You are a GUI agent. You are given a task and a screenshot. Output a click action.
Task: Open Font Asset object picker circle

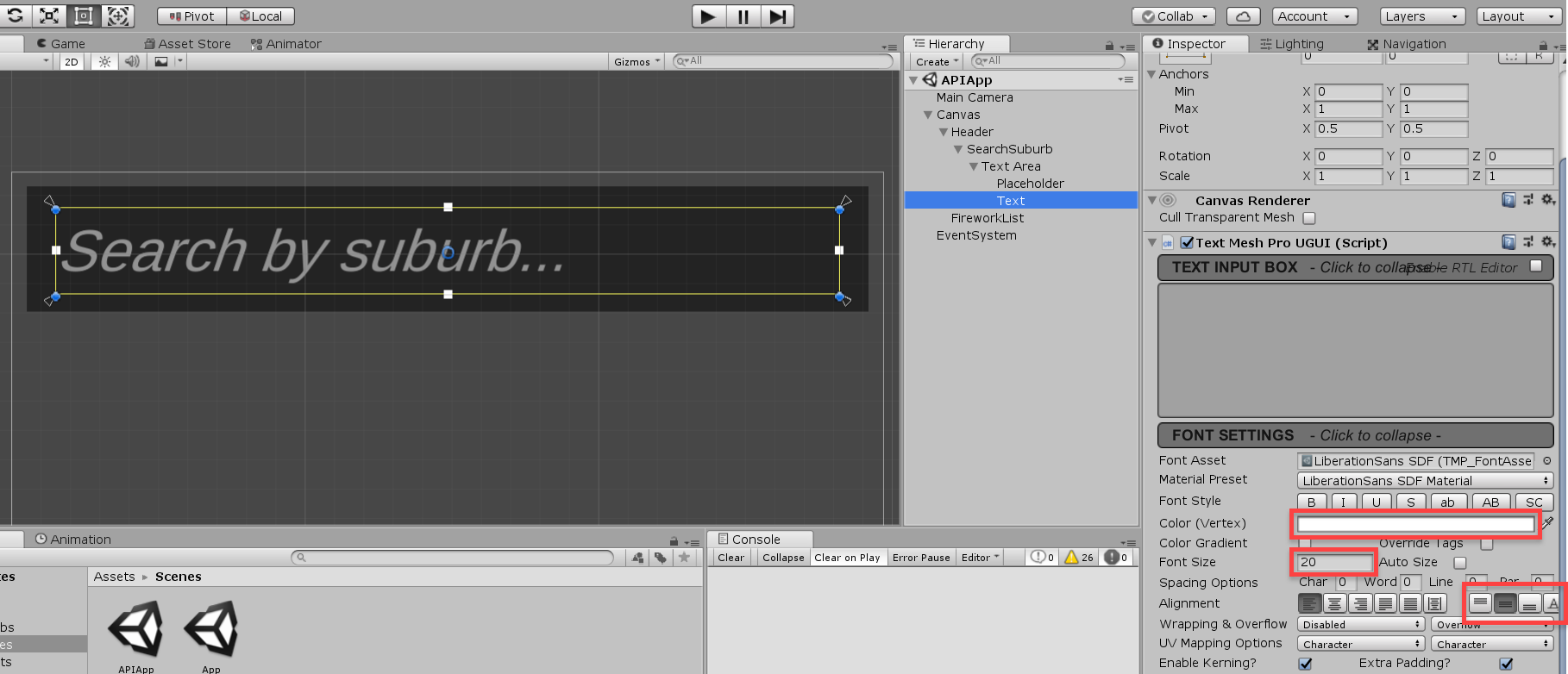tap(1547, 461)
